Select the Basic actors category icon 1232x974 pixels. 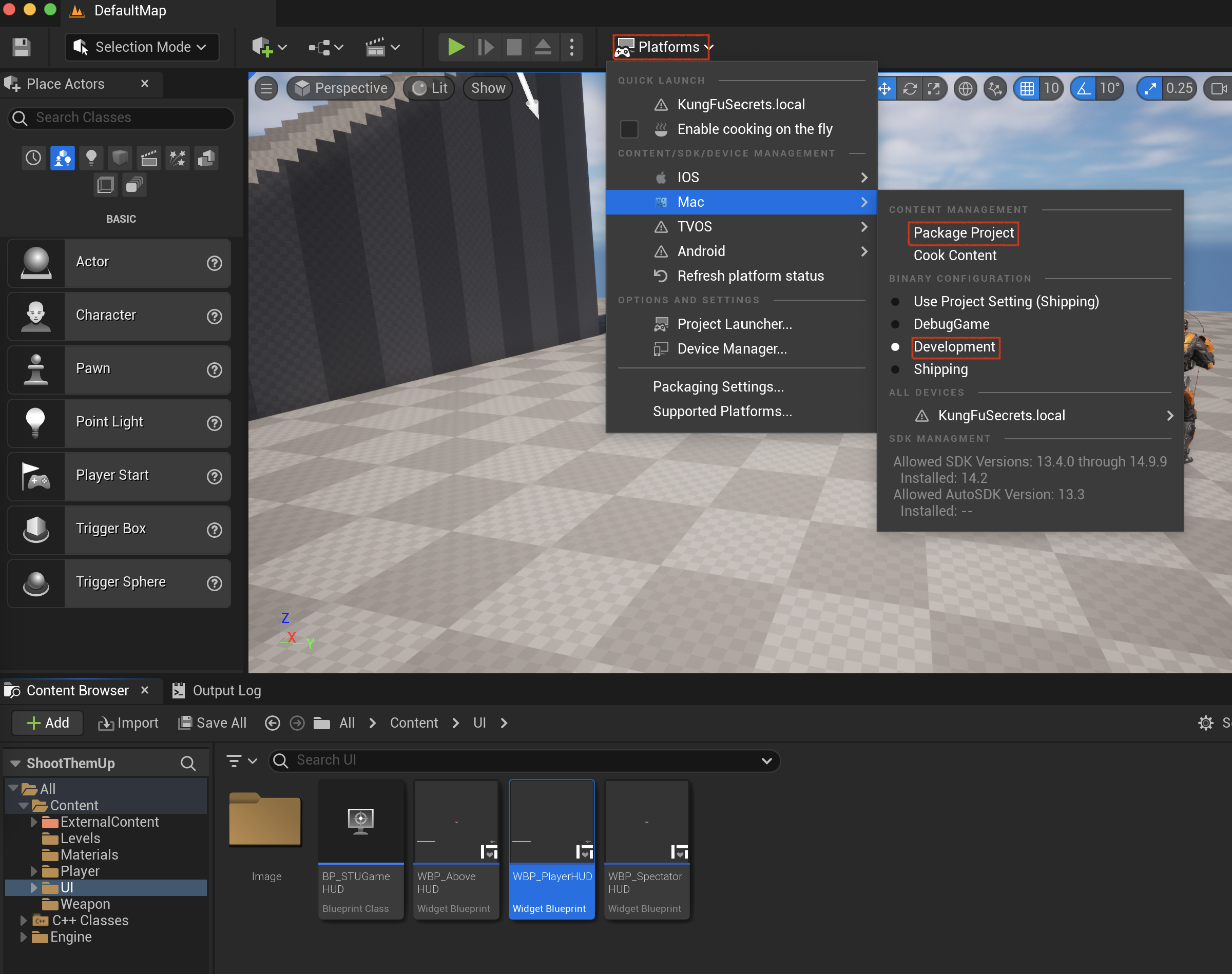tap(62, 158)
